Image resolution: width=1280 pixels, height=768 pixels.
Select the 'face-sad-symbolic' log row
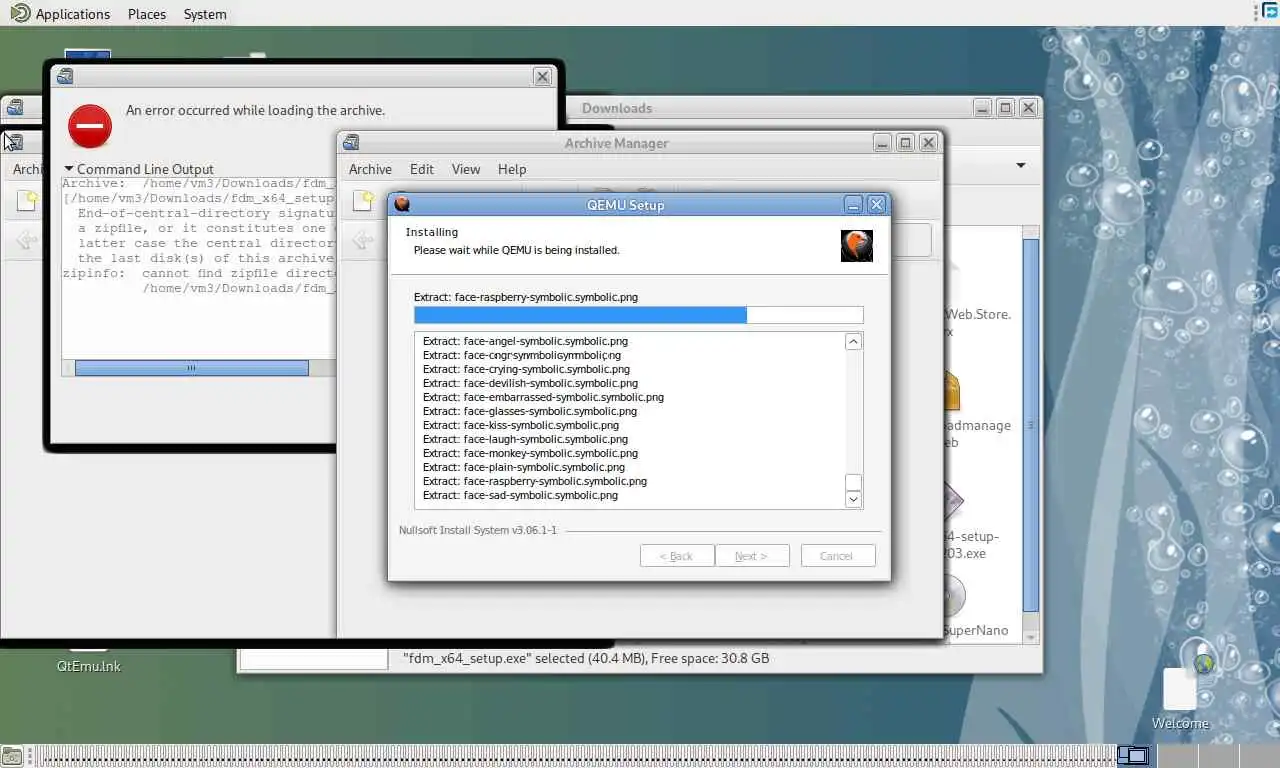click(520, 495)
